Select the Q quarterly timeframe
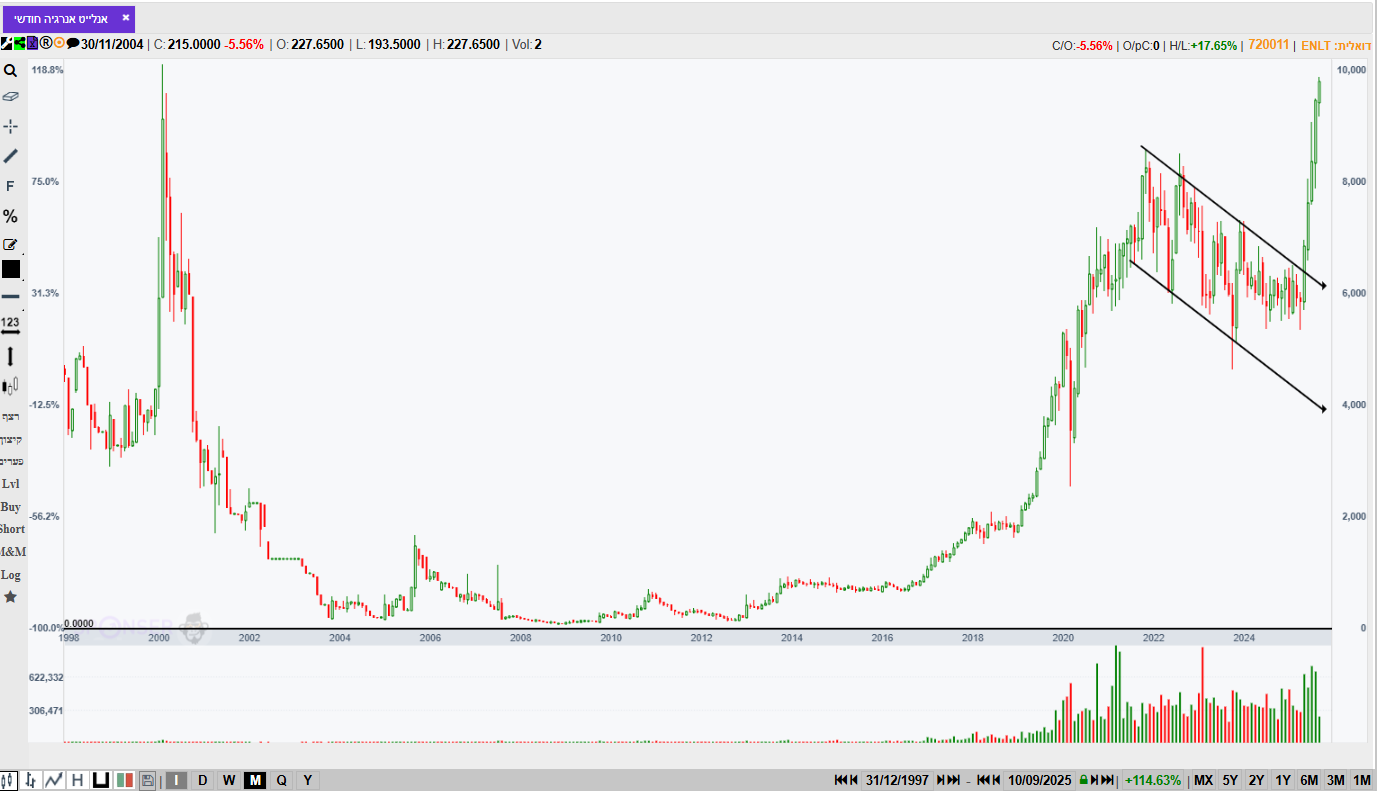The height and width of the screenshot is (791, 1379). [x=281, y=780]
